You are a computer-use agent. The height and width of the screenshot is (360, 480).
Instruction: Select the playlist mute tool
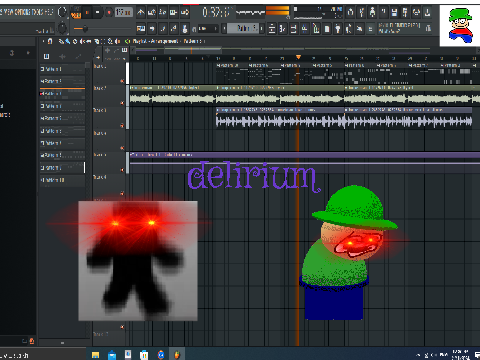pos(81,41)
